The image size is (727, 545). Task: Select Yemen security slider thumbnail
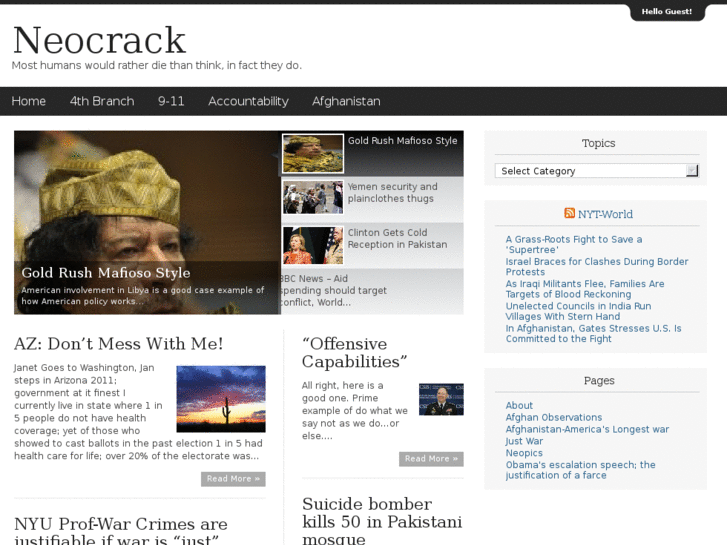coord(313,197)
